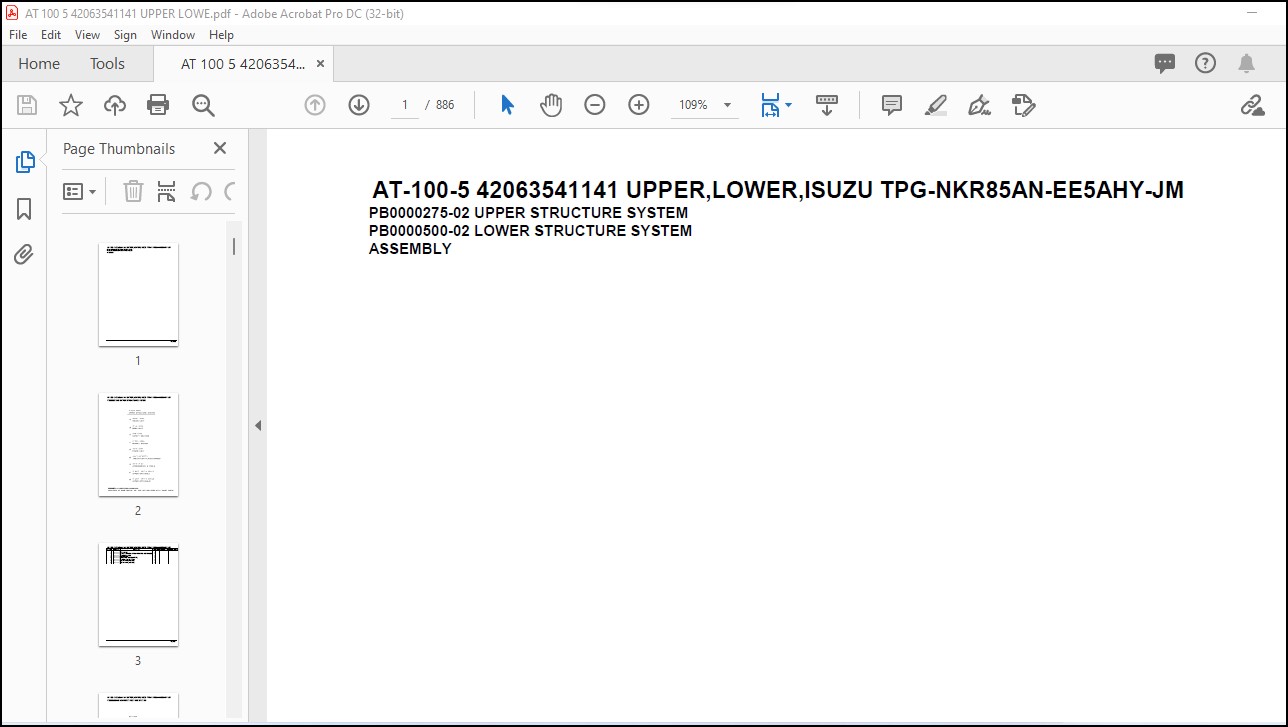Open the scrolling read mode keyboard icon

(827, 105)
